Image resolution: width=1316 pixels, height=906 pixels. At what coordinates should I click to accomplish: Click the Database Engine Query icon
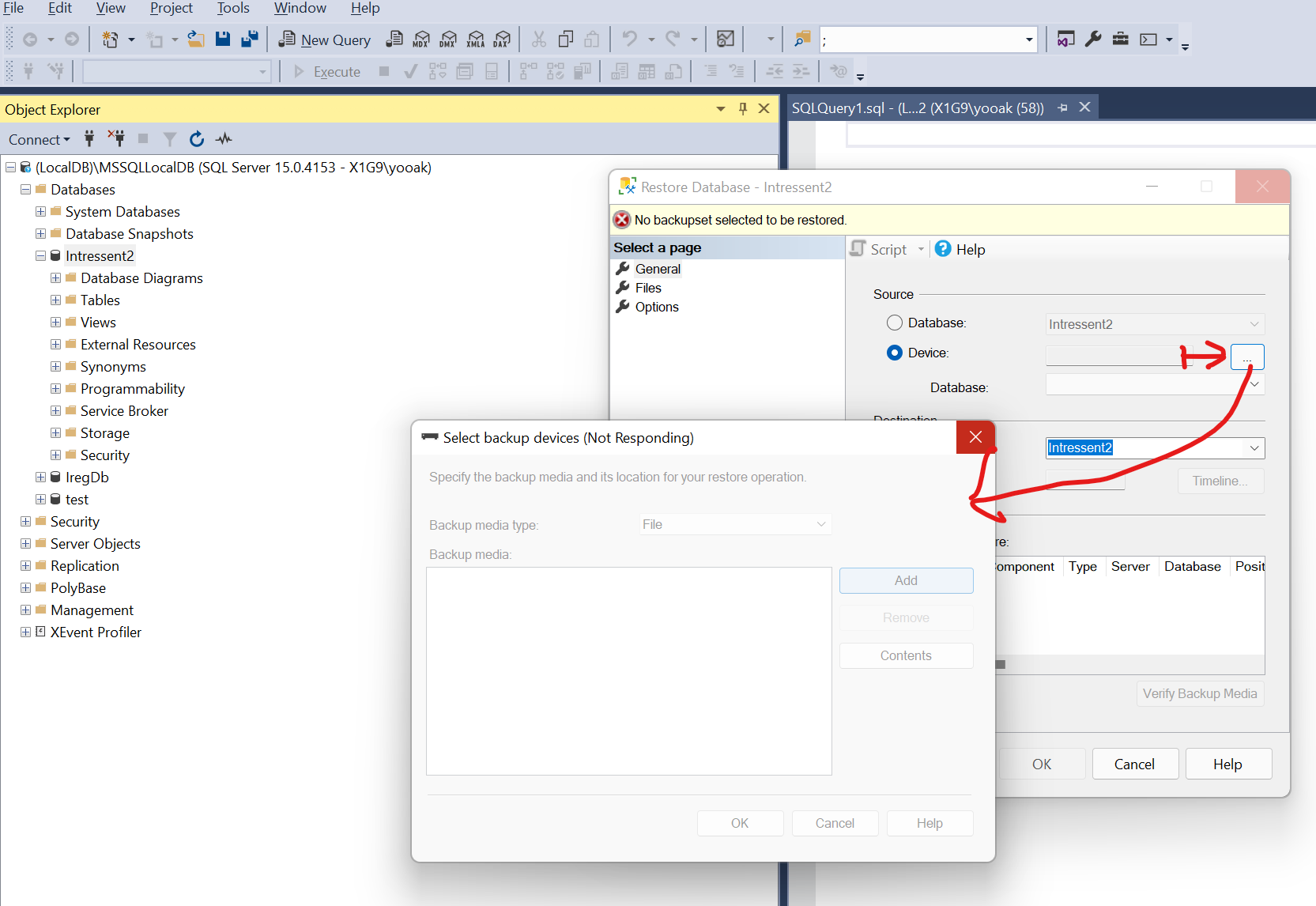(x=394, y=39)
